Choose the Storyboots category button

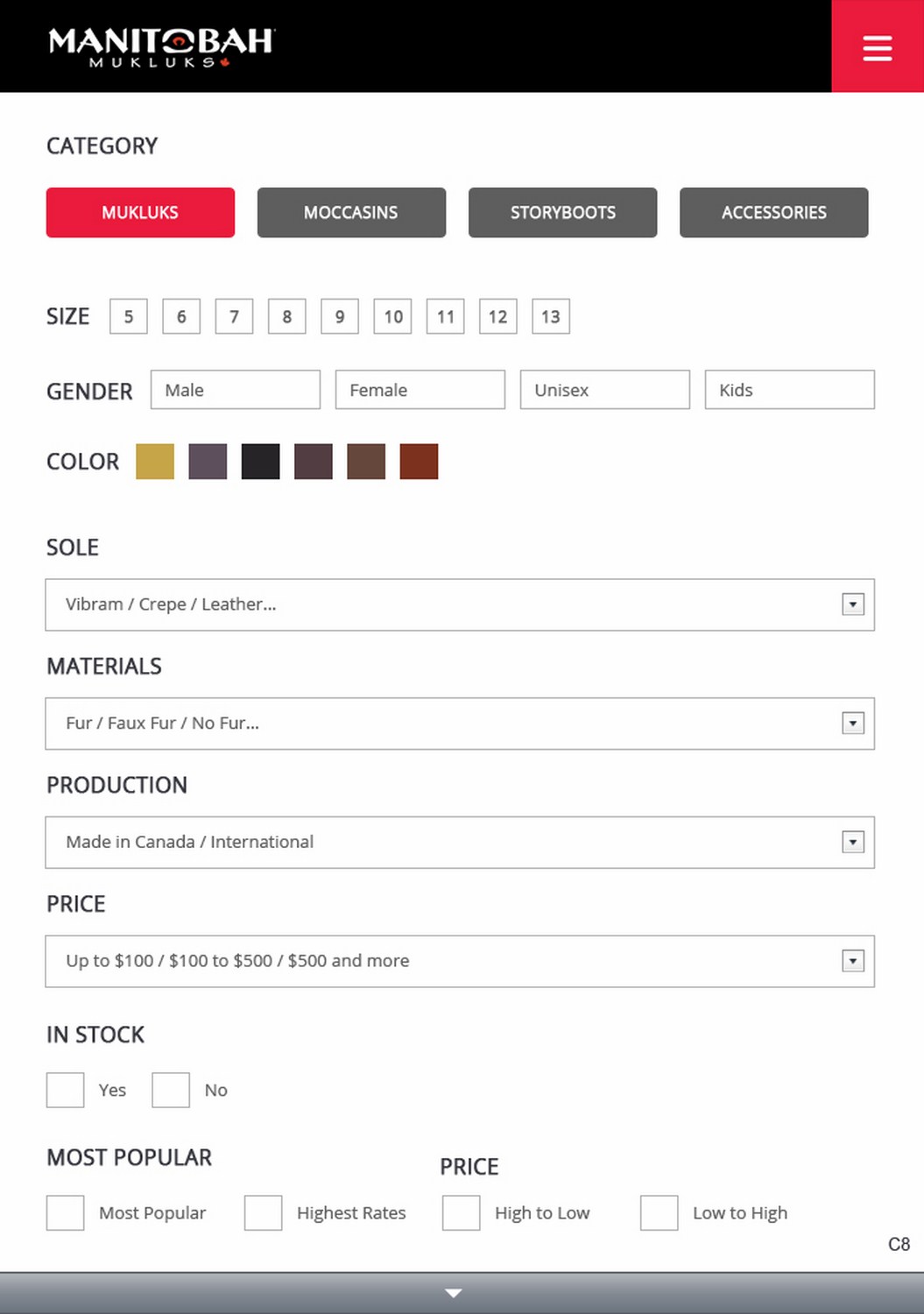click(x=562, y=213)
